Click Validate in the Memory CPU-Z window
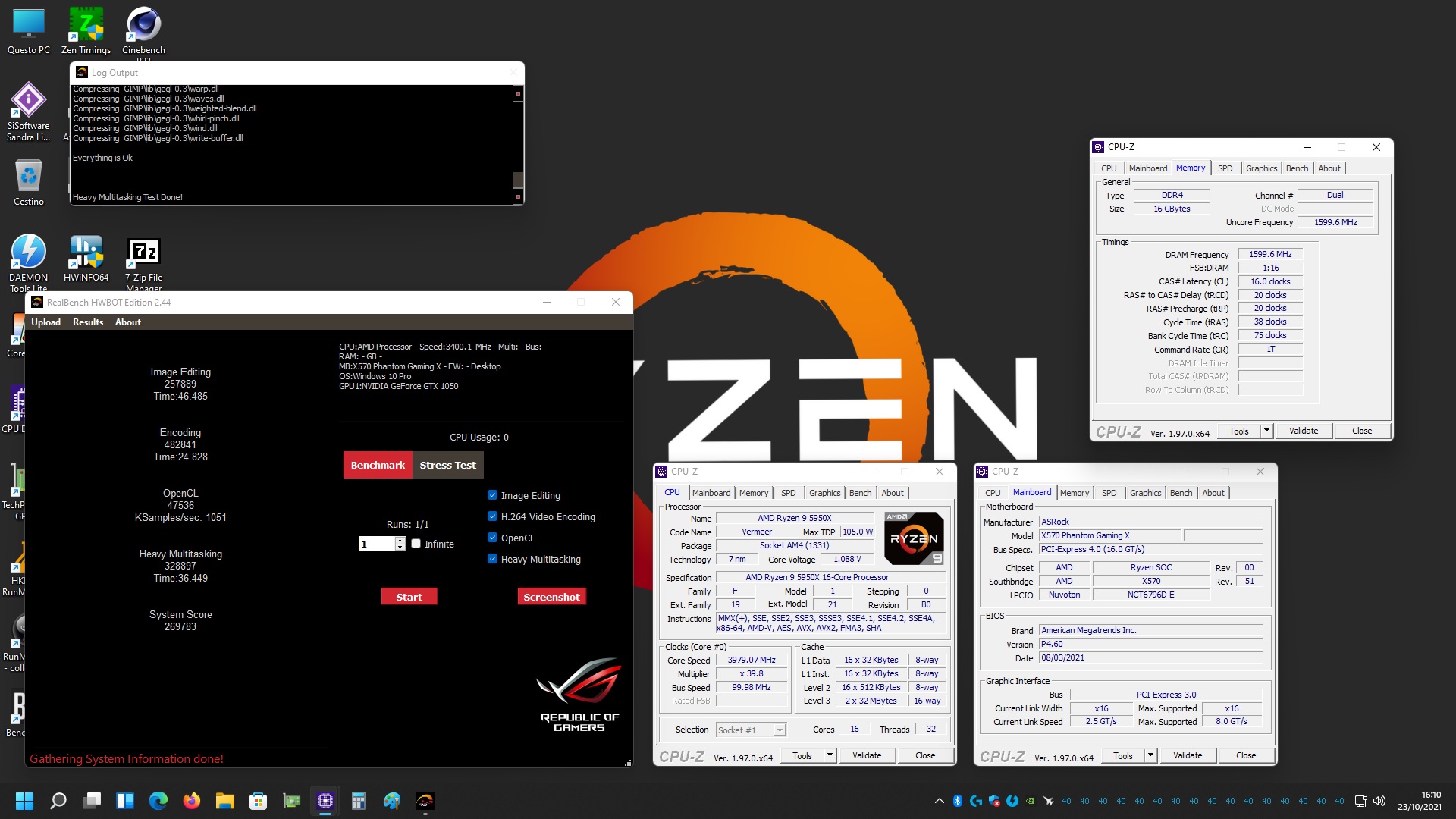1456x819 pixels. pyautogui.click(x=1303, y=431)
